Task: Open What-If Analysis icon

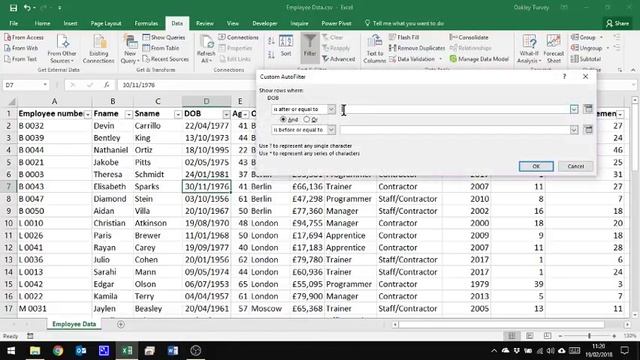Action: (529, 42)
